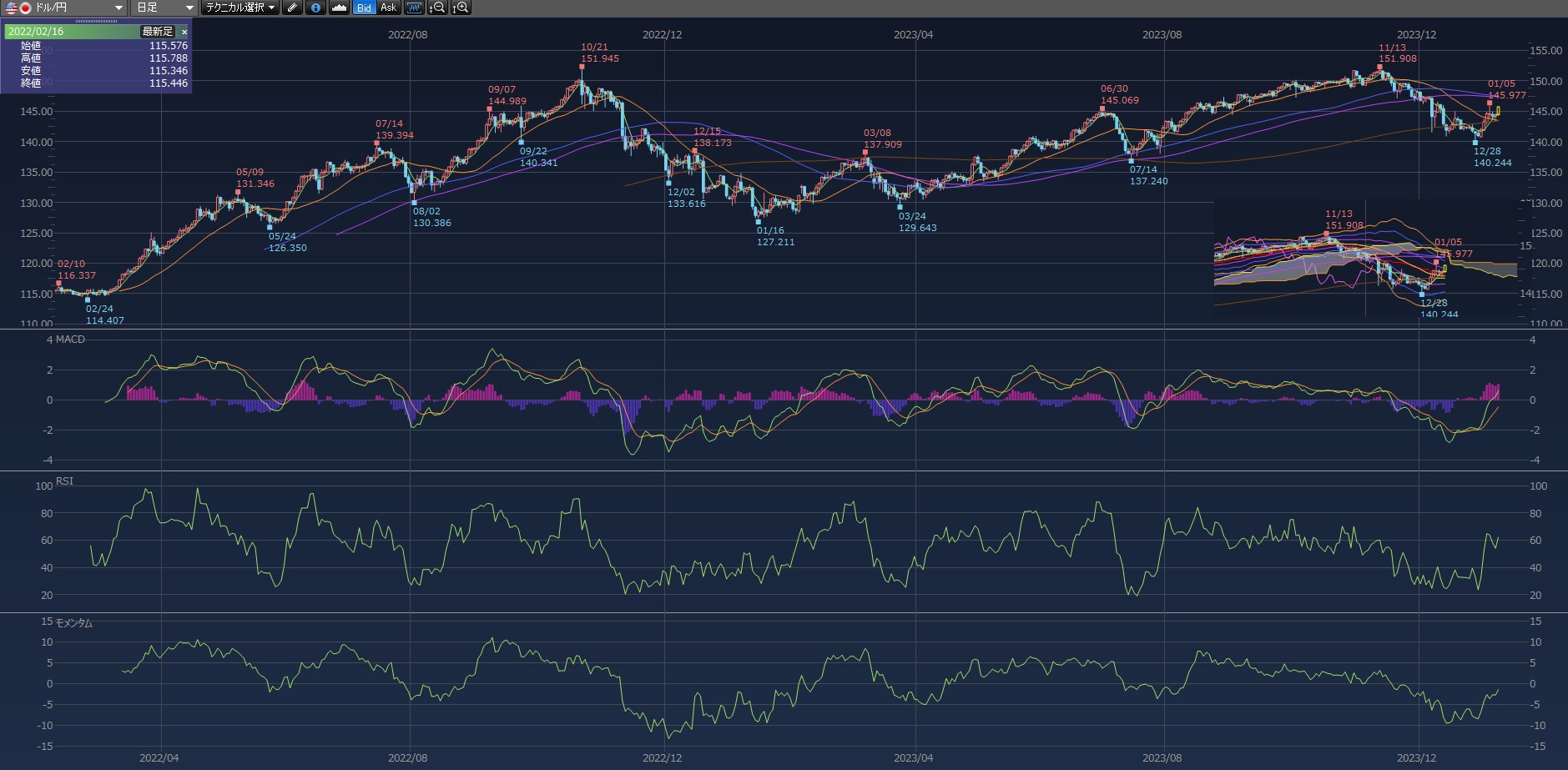This screenshot has height=770, width=1568.
Task: Open the ドル/円 currency pair dropdown
Action: pos(65,8)
